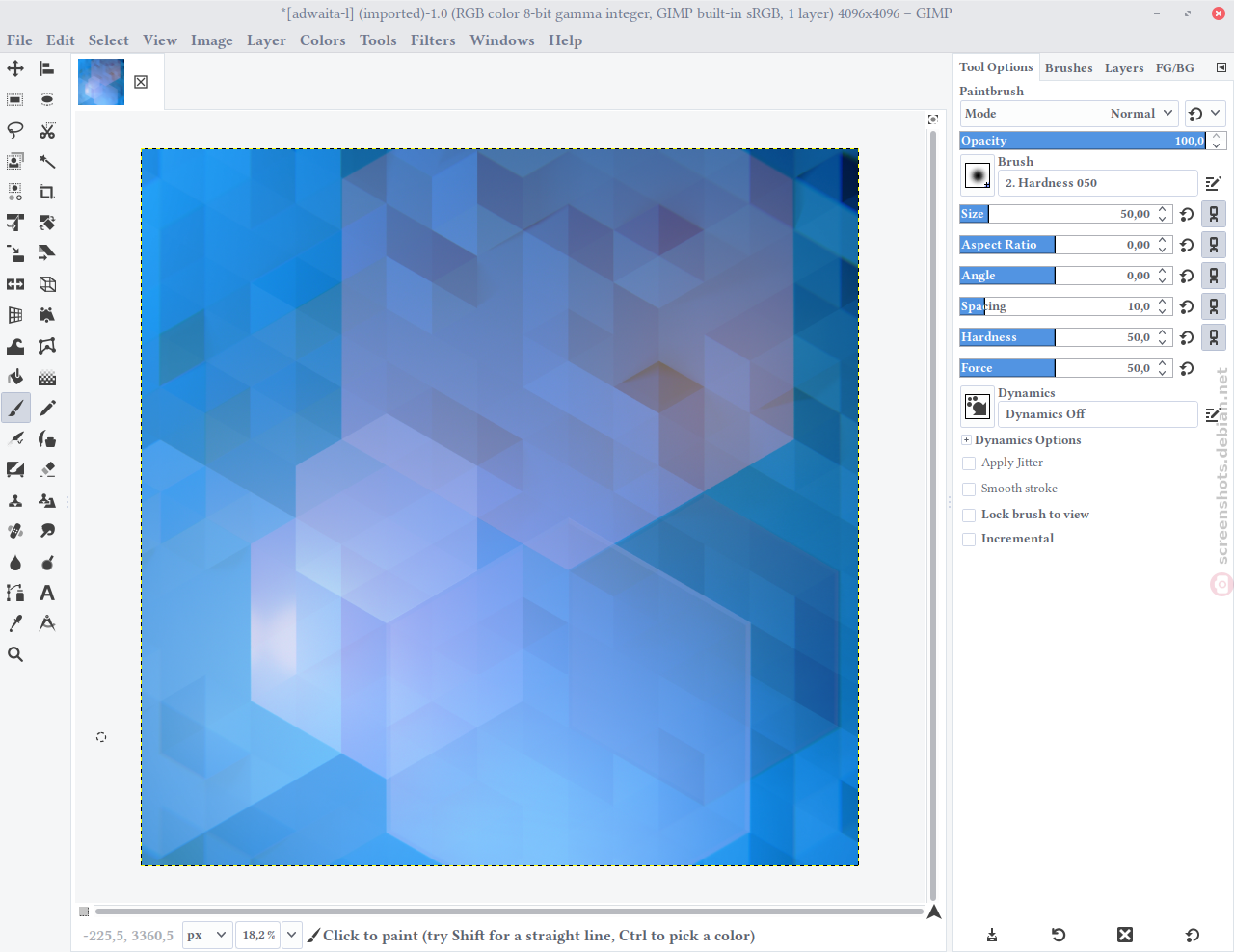Click the Opacity stepper arrows
Screen dimensions: 1234x952
1217,141
